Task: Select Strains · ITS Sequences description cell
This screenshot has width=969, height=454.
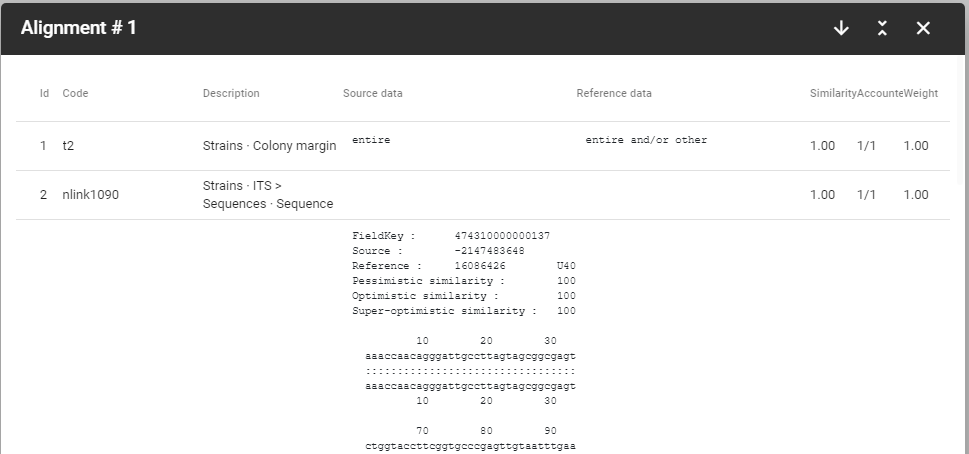Action: tap(268, 195)
